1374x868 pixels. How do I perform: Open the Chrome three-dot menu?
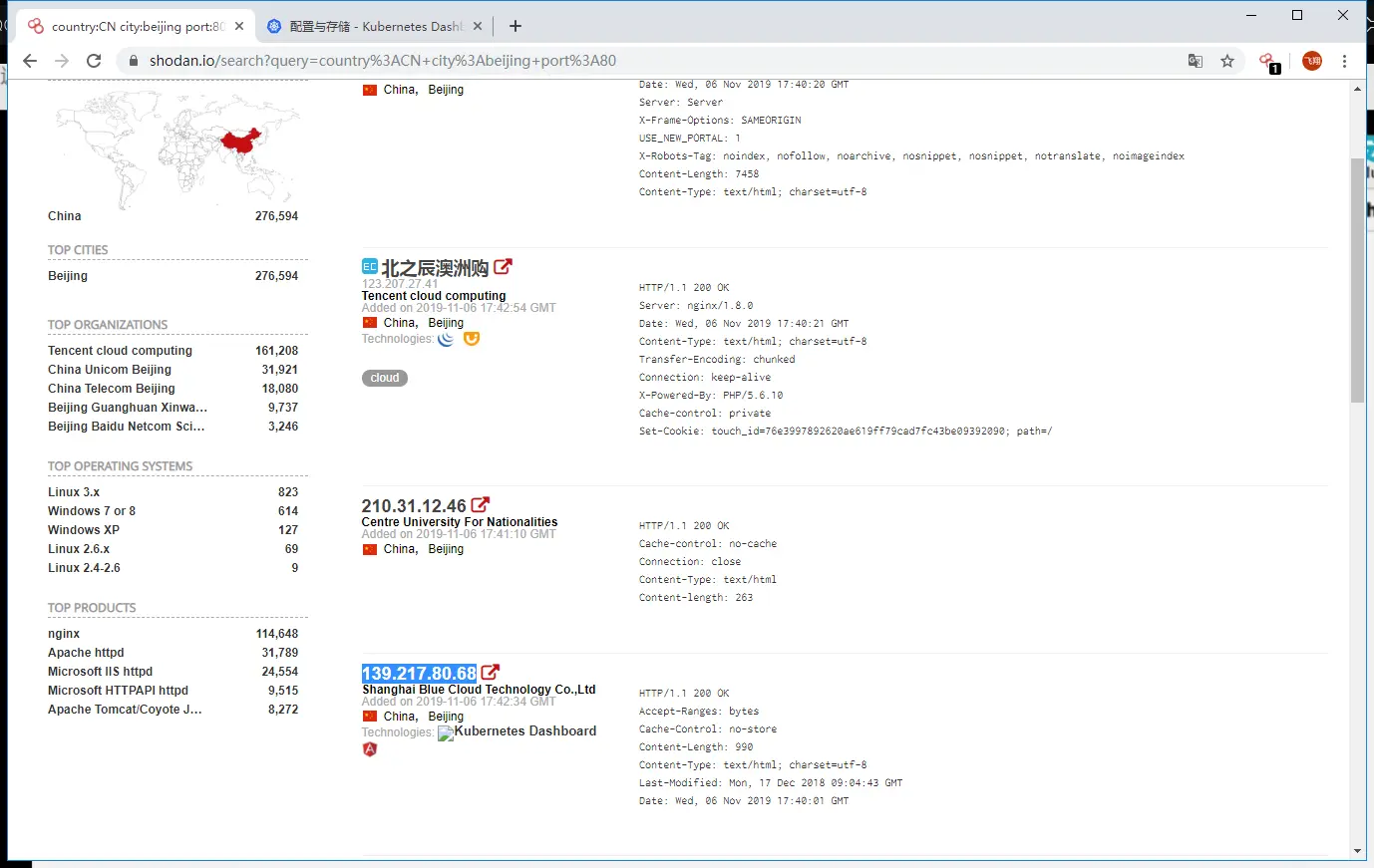tap(1344, 61)
